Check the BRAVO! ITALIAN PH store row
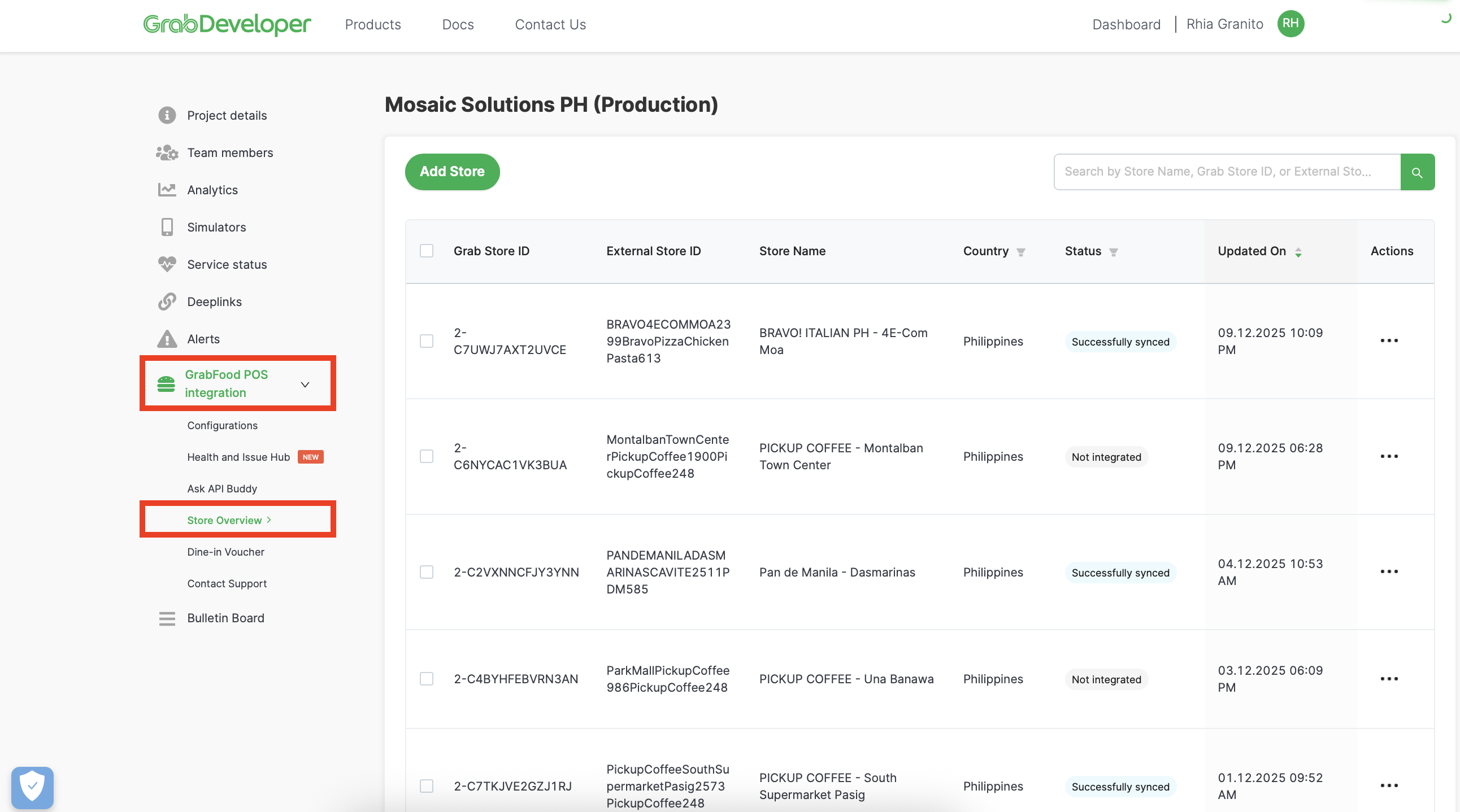Image resolution: width=1460 pixels, height=812 pixels. coord(426,341)
